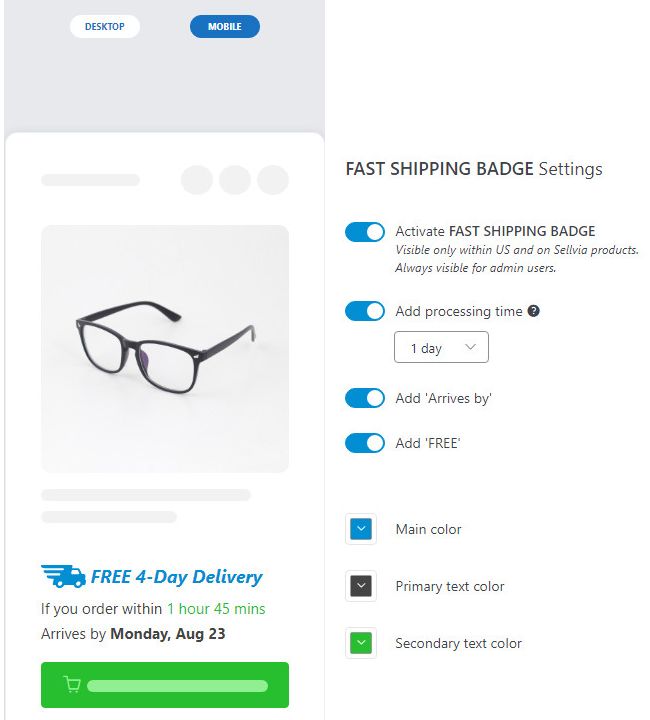The image size is (650, 720).
Task: Click the Add processing time label
Action: click(x=458, y=311)
